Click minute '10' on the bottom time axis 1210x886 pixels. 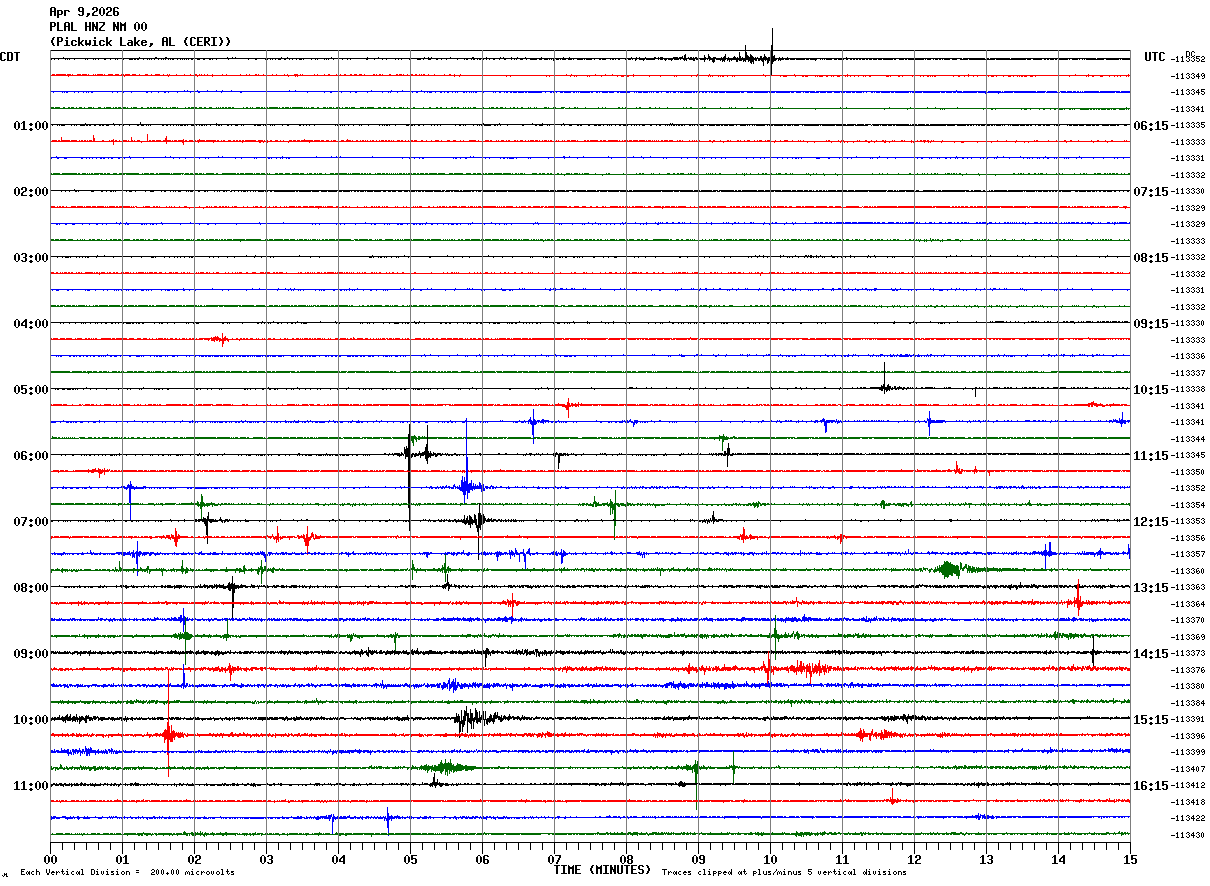(770, 859)
